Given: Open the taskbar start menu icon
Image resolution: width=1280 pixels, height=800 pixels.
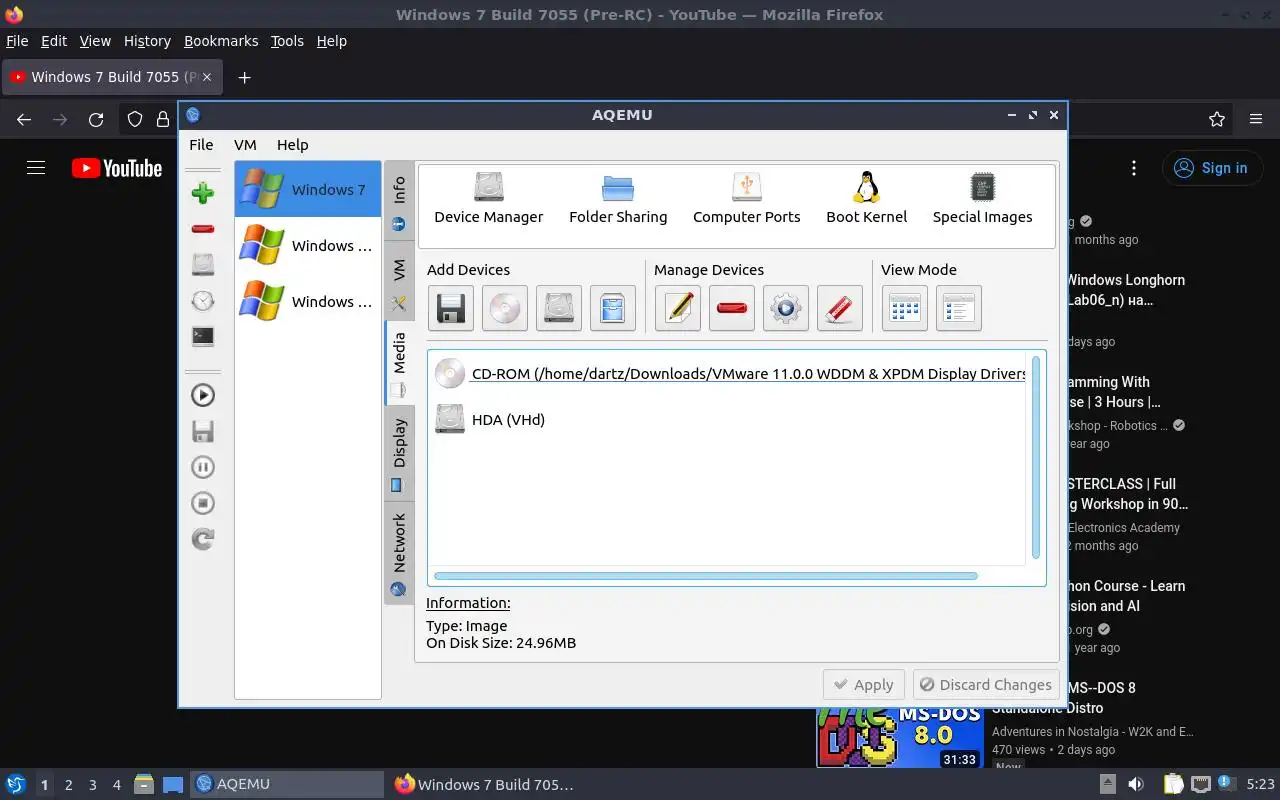Looking at the screenshot, I should click(x=15, y=784).
